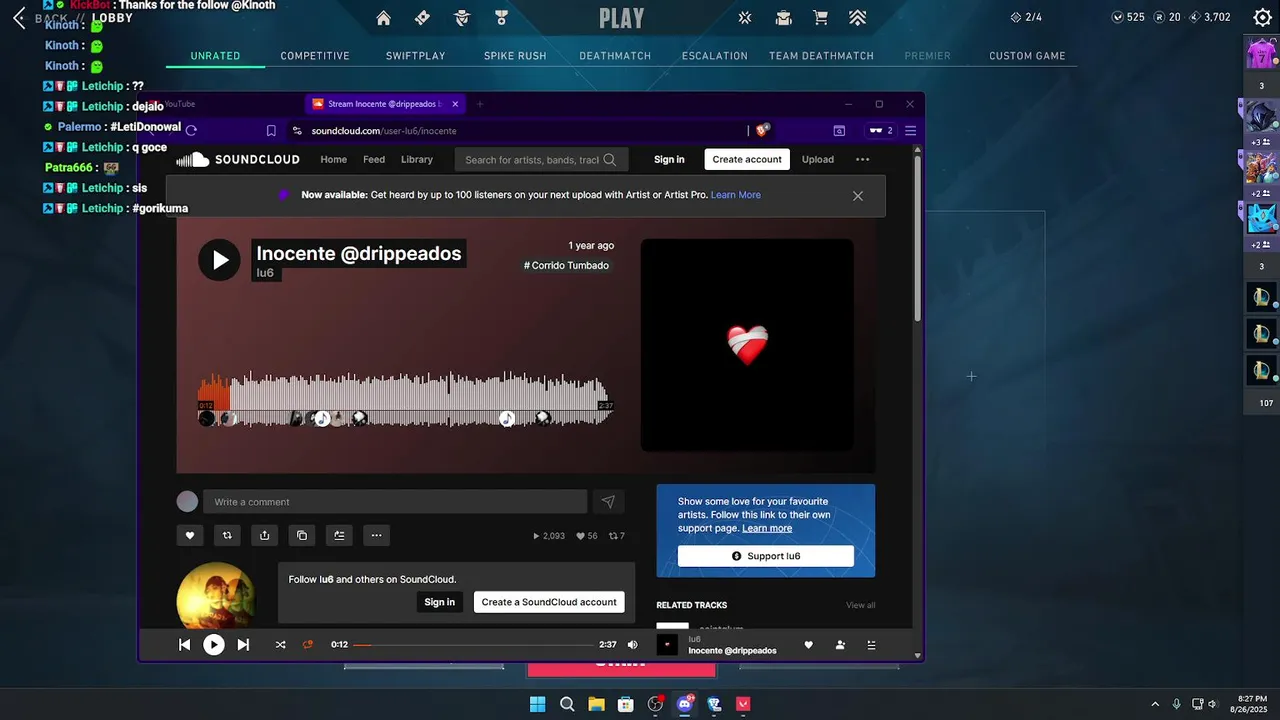Click on the track waveform to seek
1280x720 pixels.
406,398
